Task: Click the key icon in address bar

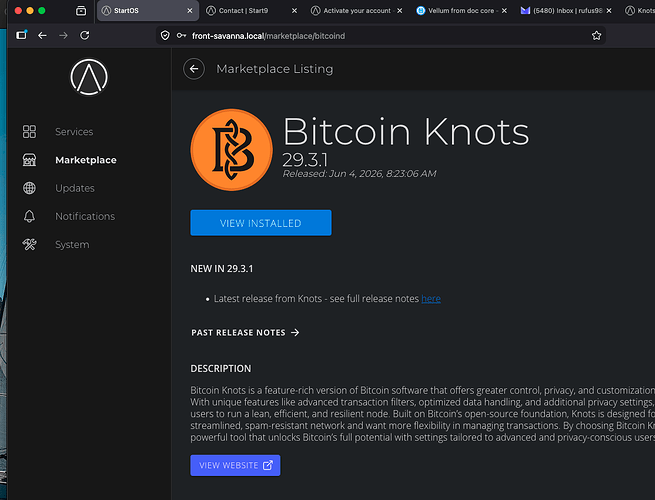Action: (181, 36)
